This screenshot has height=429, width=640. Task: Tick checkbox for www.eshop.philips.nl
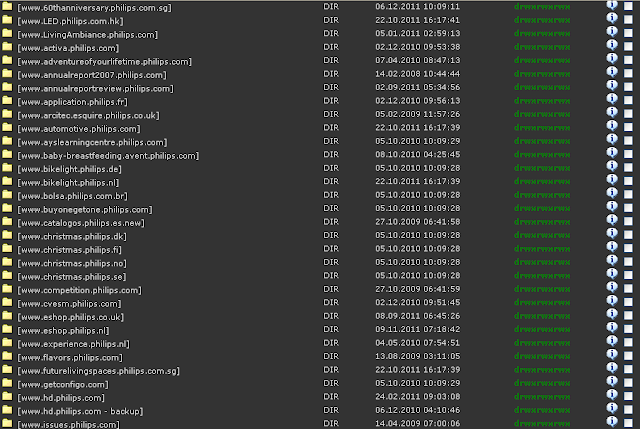click(628, 329)
